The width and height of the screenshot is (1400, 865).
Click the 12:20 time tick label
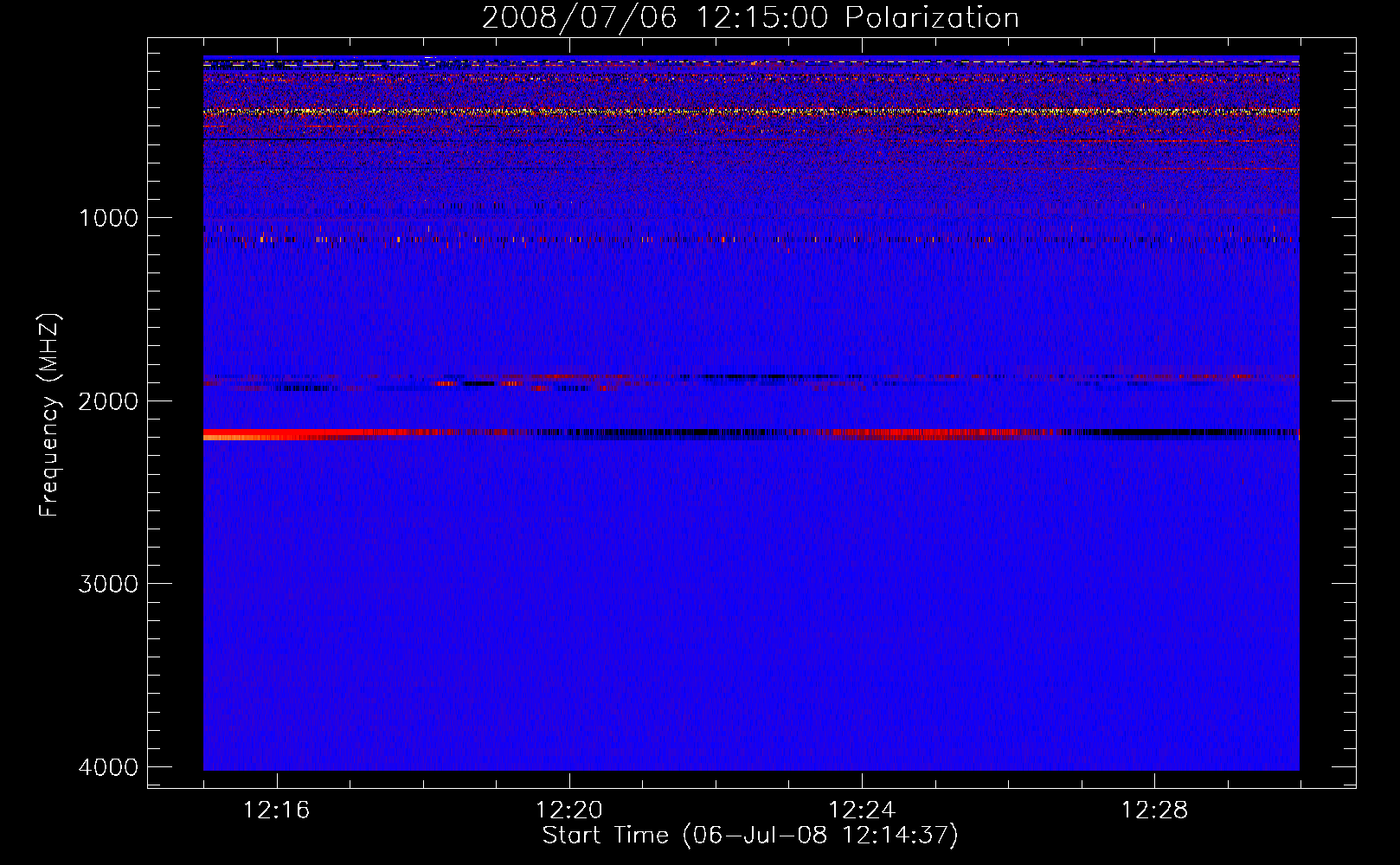tap(569, 811)
